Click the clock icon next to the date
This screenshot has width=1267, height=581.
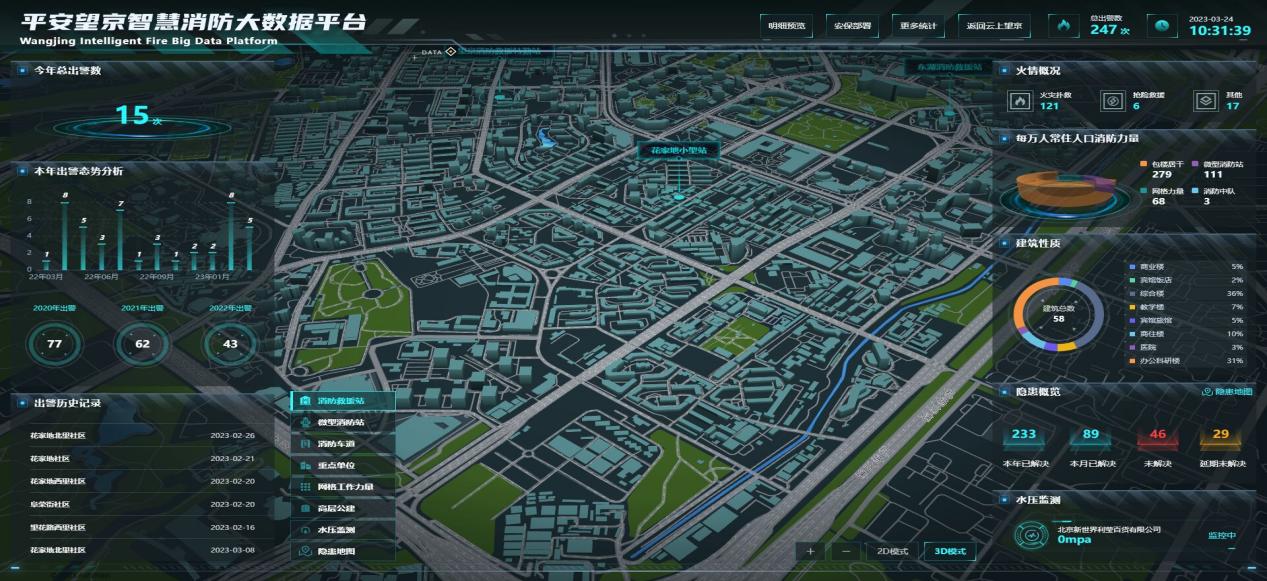pyautogui.click(x=1161, y=26)
